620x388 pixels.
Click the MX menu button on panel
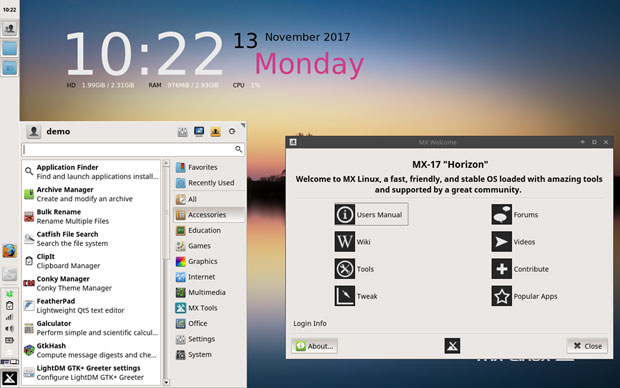coord(9,378)
